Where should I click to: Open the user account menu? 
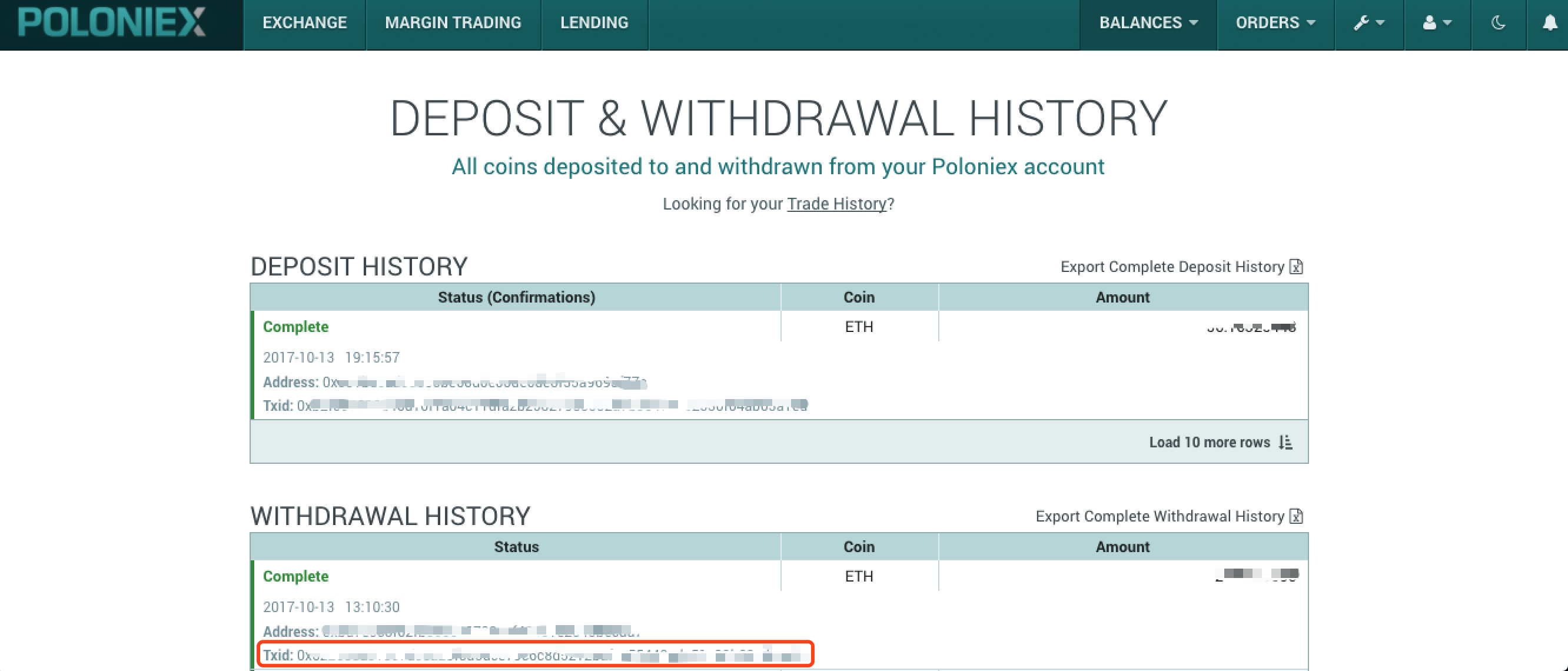1437,23
